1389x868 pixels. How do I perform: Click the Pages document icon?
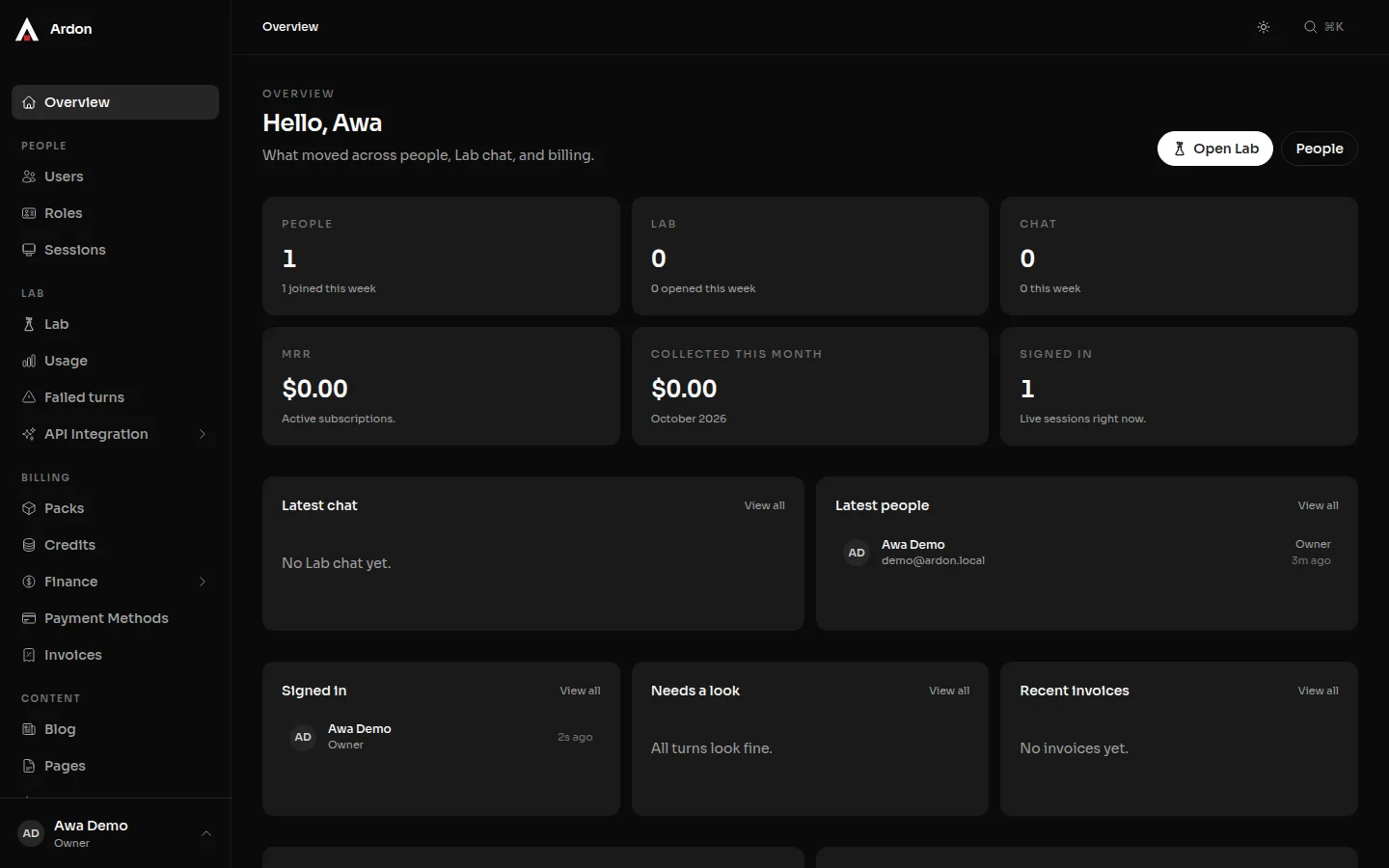coord(29,766)
